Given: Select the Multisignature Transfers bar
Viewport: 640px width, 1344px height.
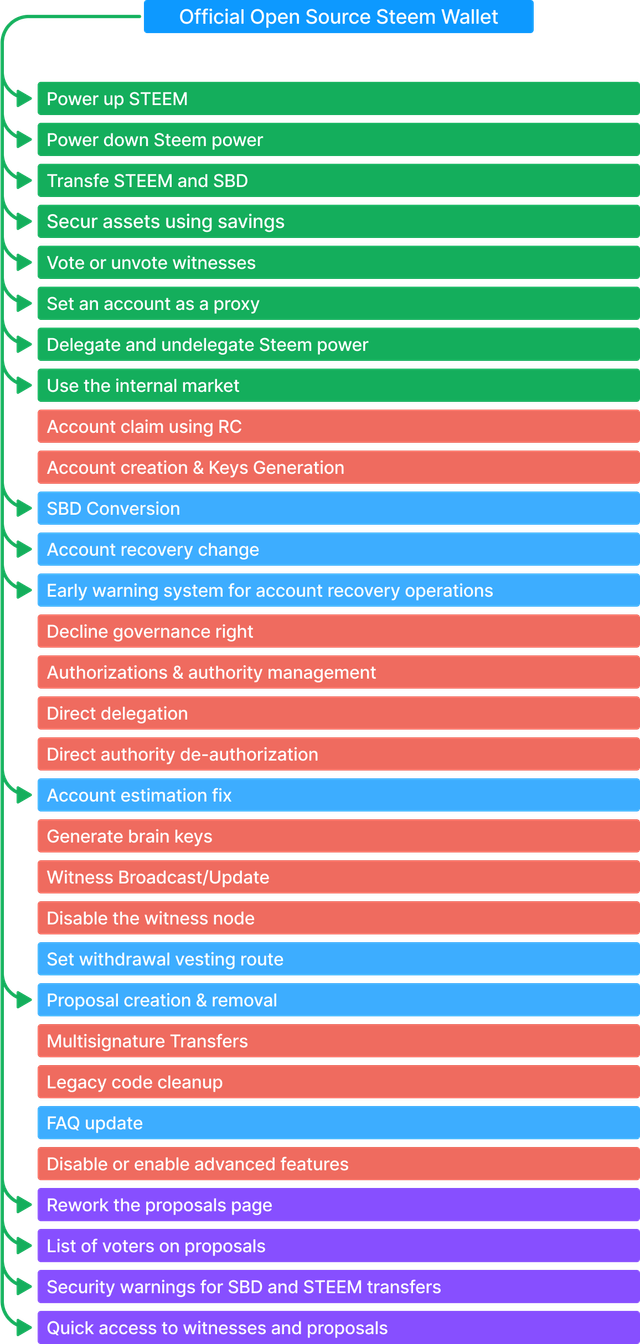Looking at the screenshot, I should [338, 1042].
